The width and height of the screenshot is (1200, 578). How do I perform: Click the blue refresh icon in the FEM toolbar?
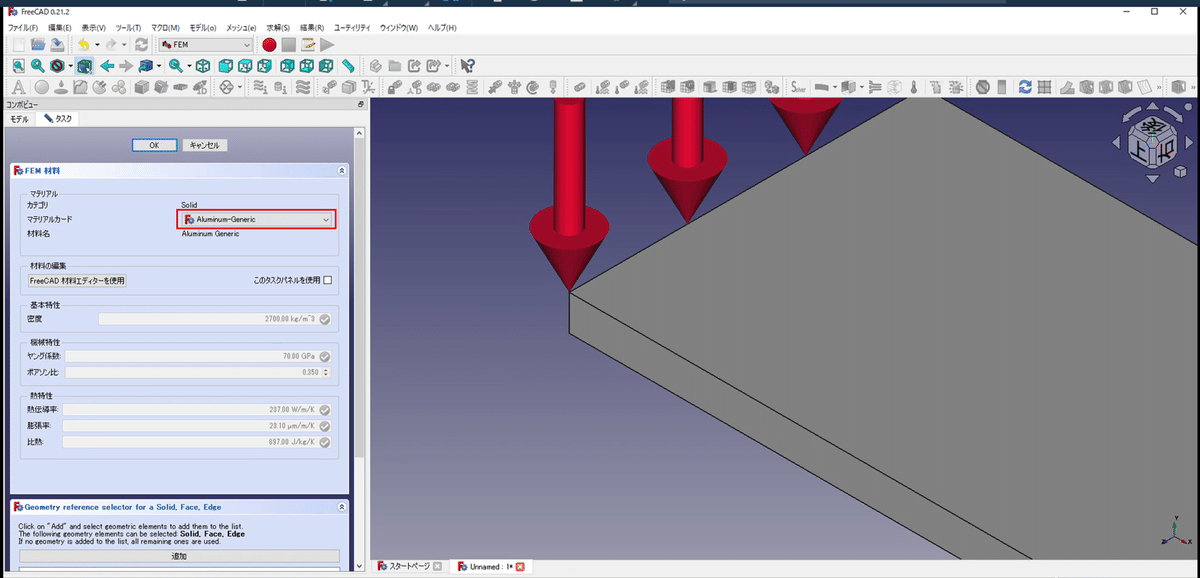[x=1025, y=87]
